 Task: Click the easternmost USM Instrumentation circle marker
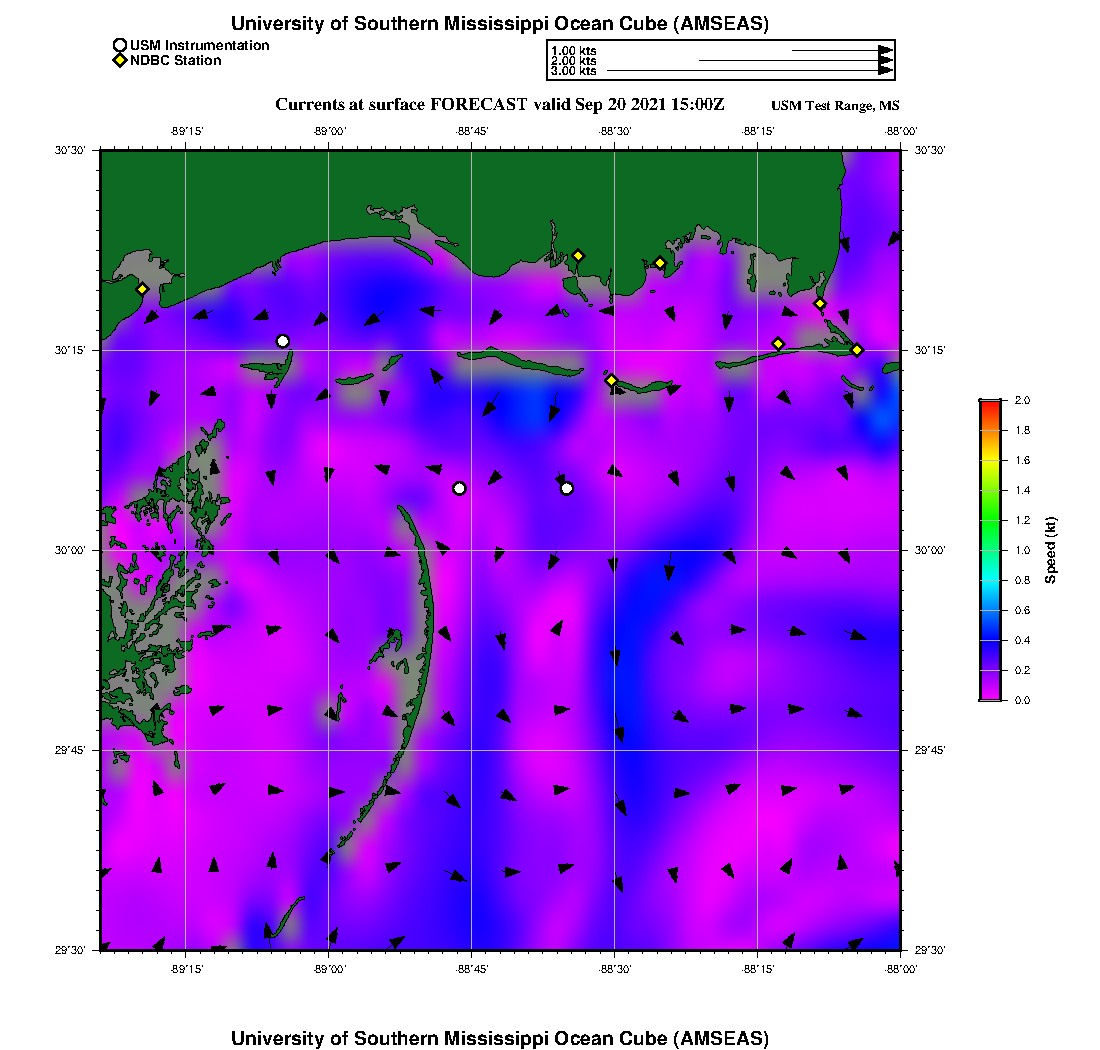point(567,488)
